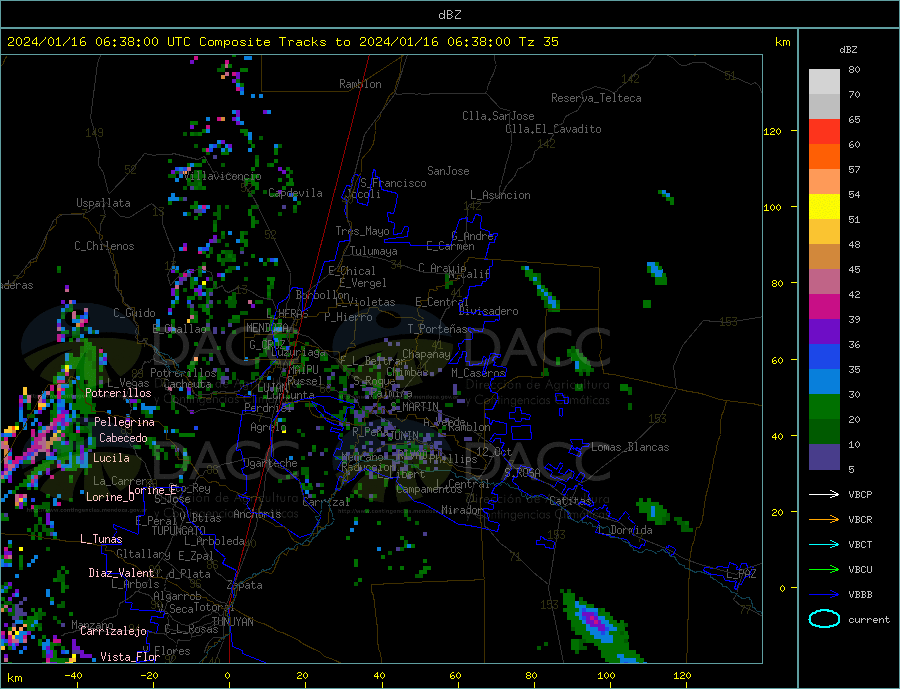
Task: Click the 70 dBZ gray legend swatch
Action: point(824,107)
